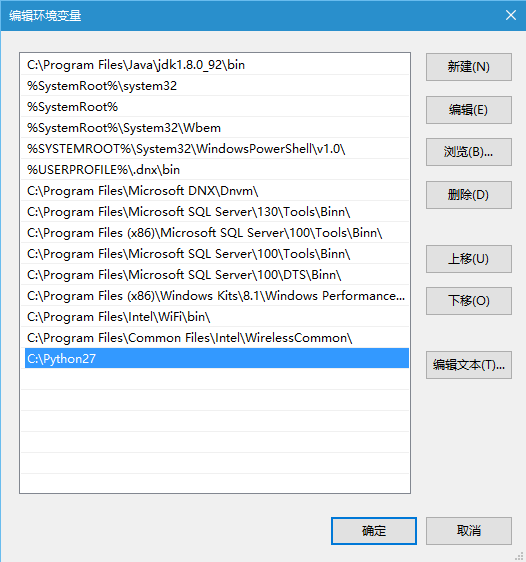Select the SQL Server\100\DTS\Binn\ entry
This screenshot has height=562, width=526.
click(x=215, y=275)
